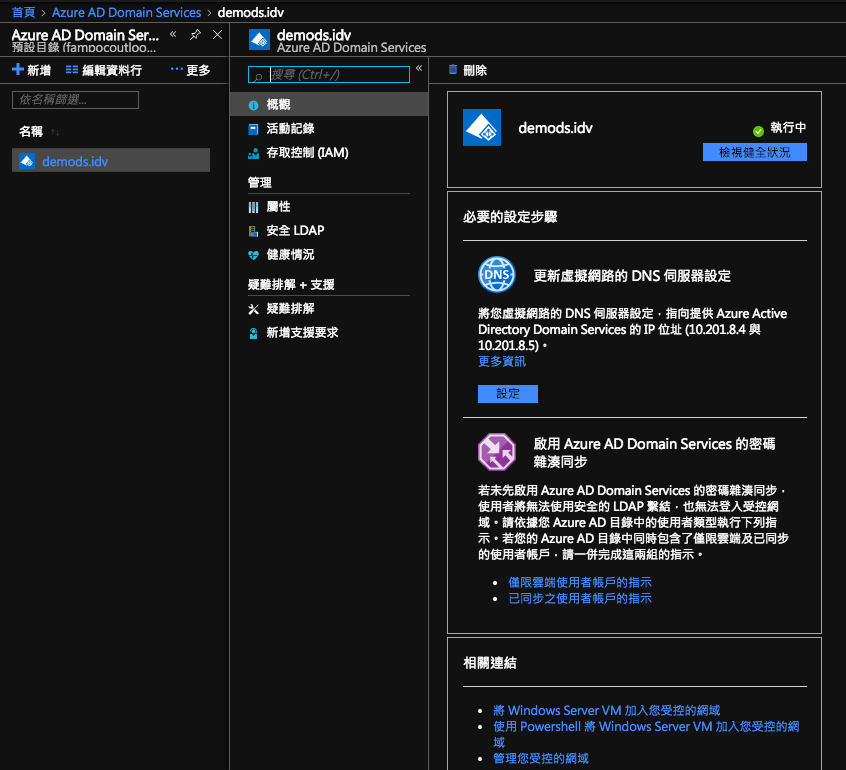Click the 安全 LDAP server icon
Screen dimensions: 846x770
point(254,231)
